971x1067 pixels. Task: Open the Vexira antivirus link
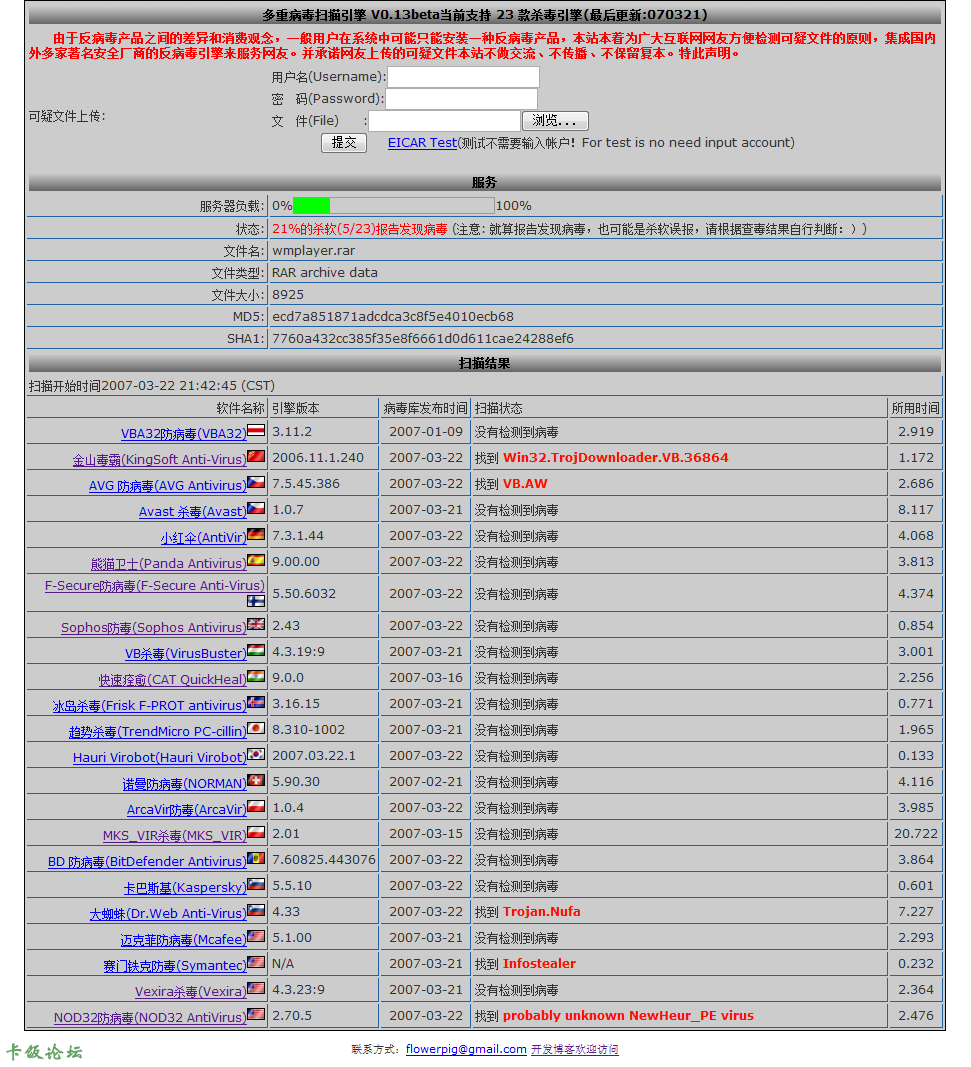point(191,991)
